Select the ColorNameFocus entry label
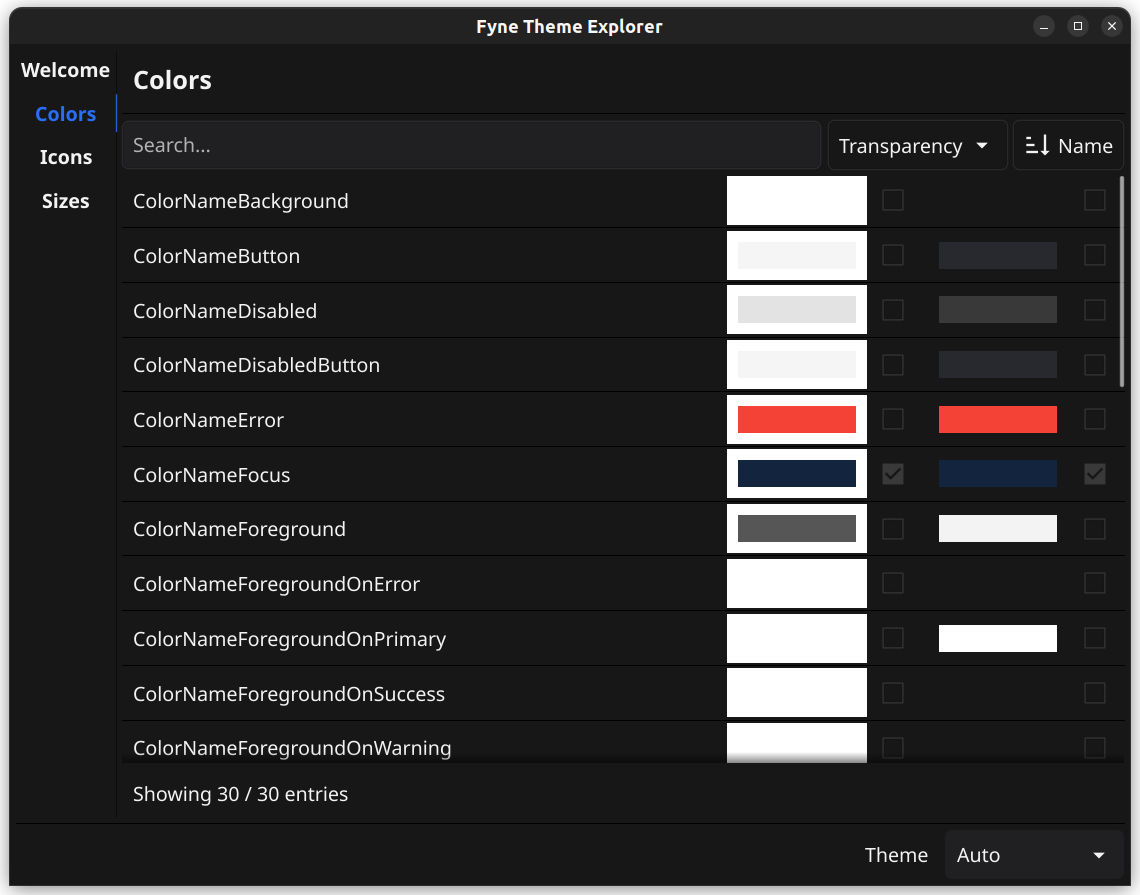The width and height of the screenshot is (1140, 895). point(212,475)
